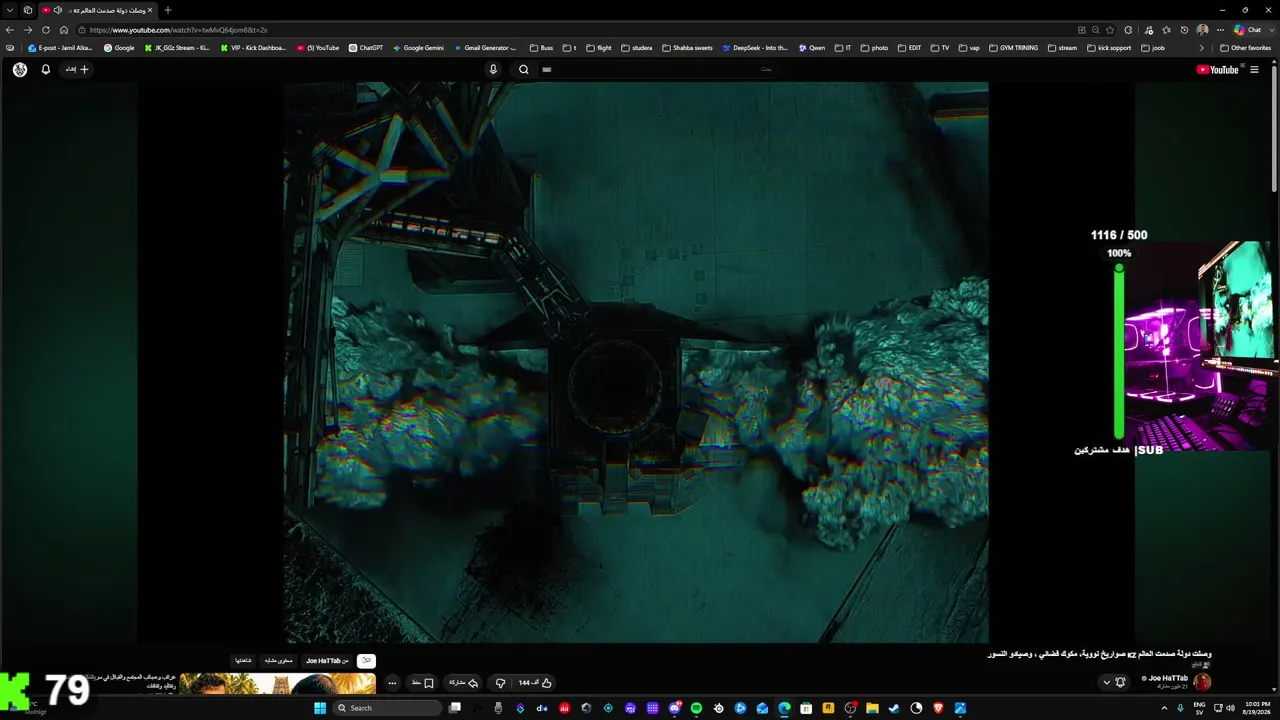This screenshot has width=1280, height=720.
Task: Open the taskbar clock and date
Action: click(1257, 708)
